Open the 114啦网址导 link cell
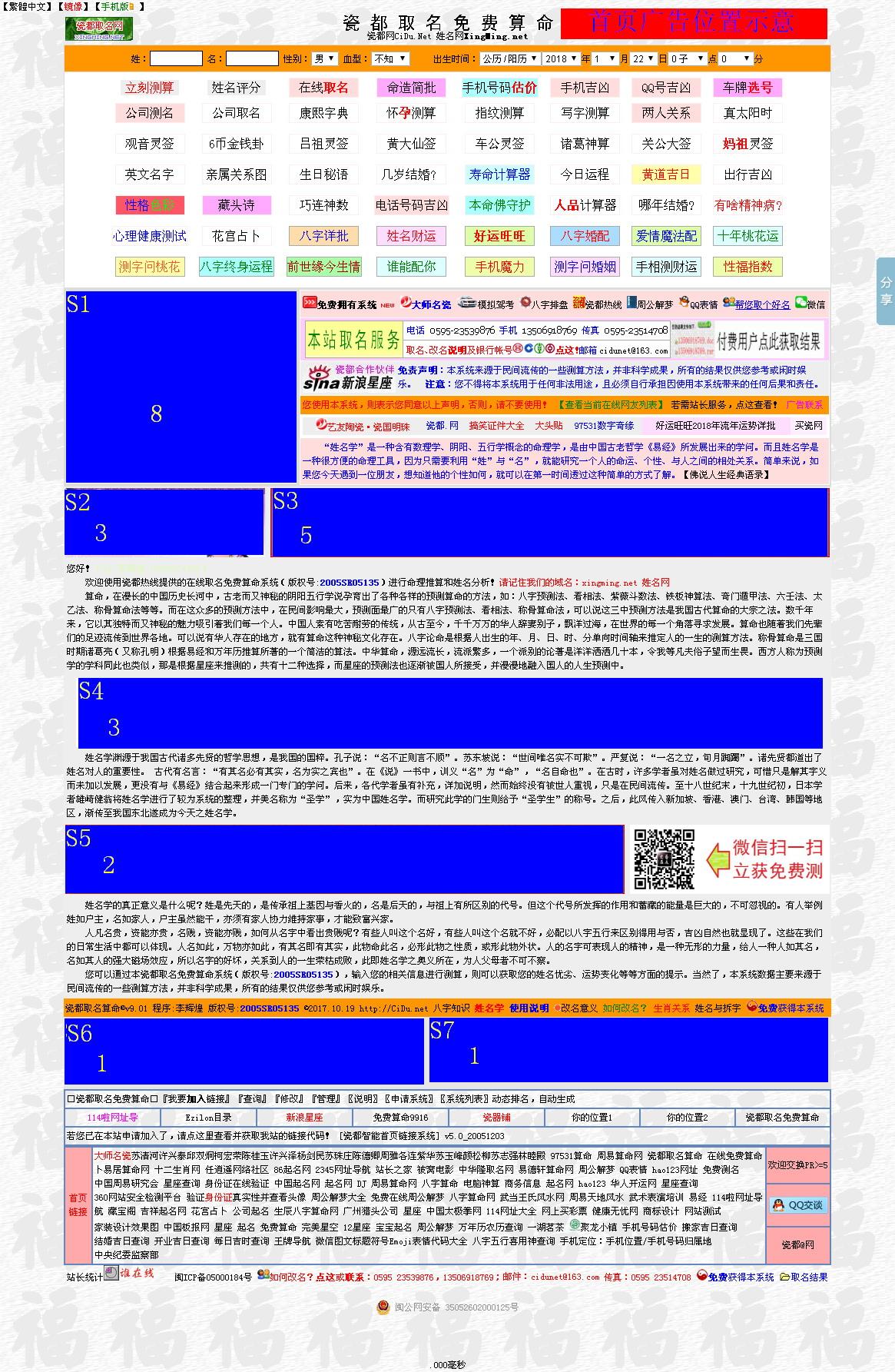Image resolution: width=895 pixels, height=1372 pixels. pos(113,1117)
